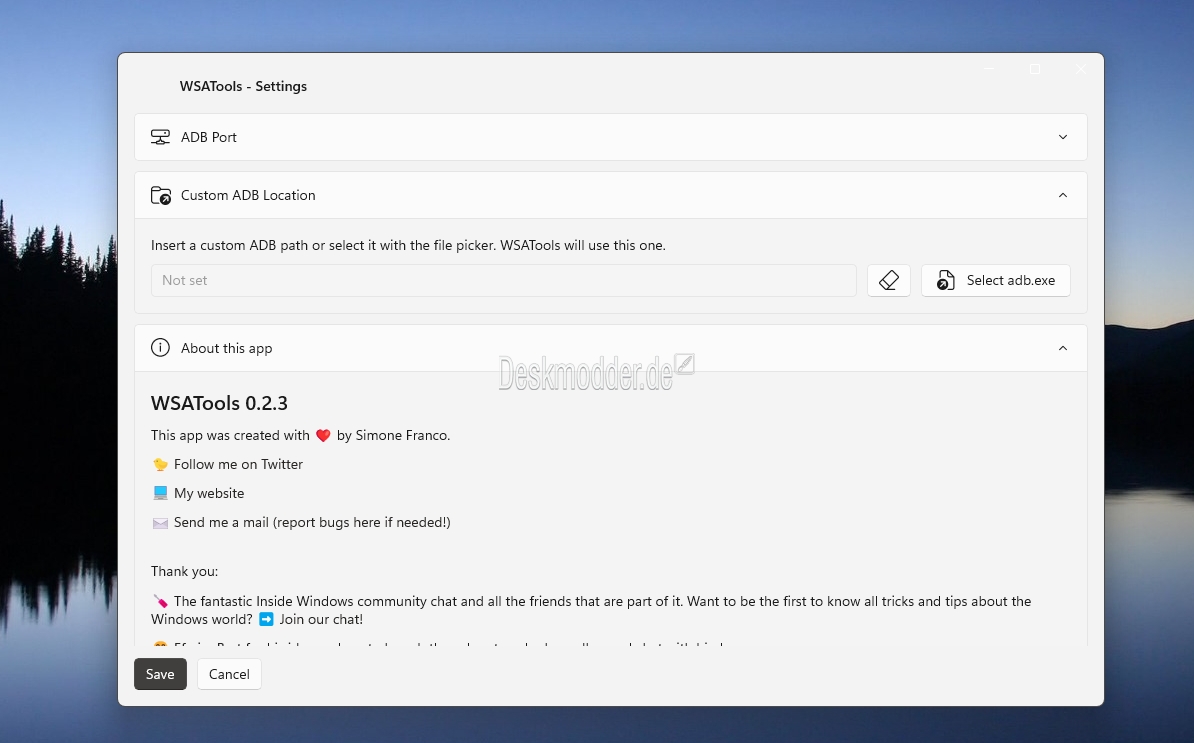This screenshot has width=1194, height=743.
Task: Click the WSATools 0.2.3 version heading
Action: 219,403
